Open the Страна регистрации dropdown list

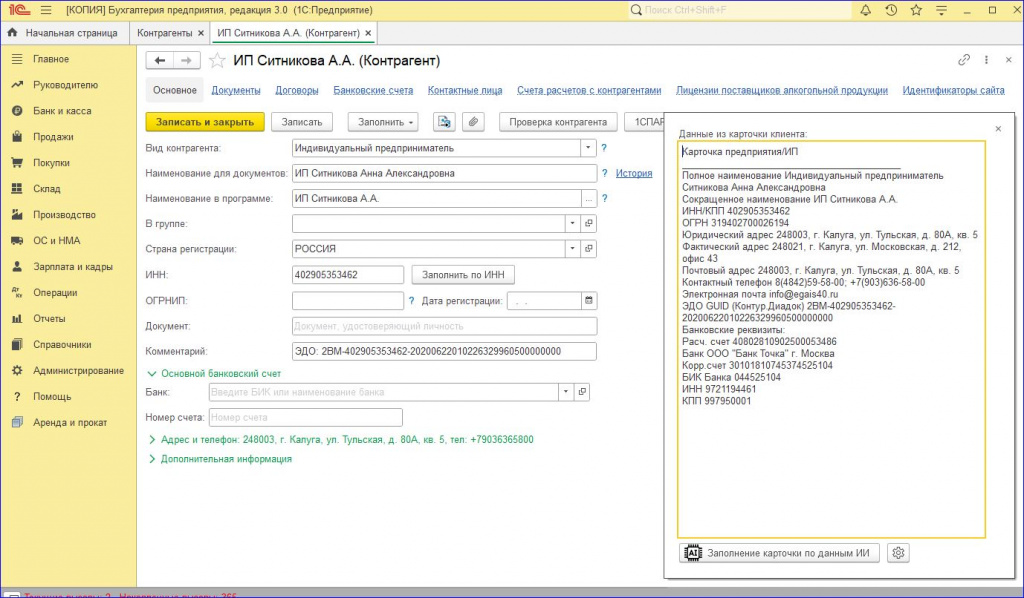tap(572, 248)
